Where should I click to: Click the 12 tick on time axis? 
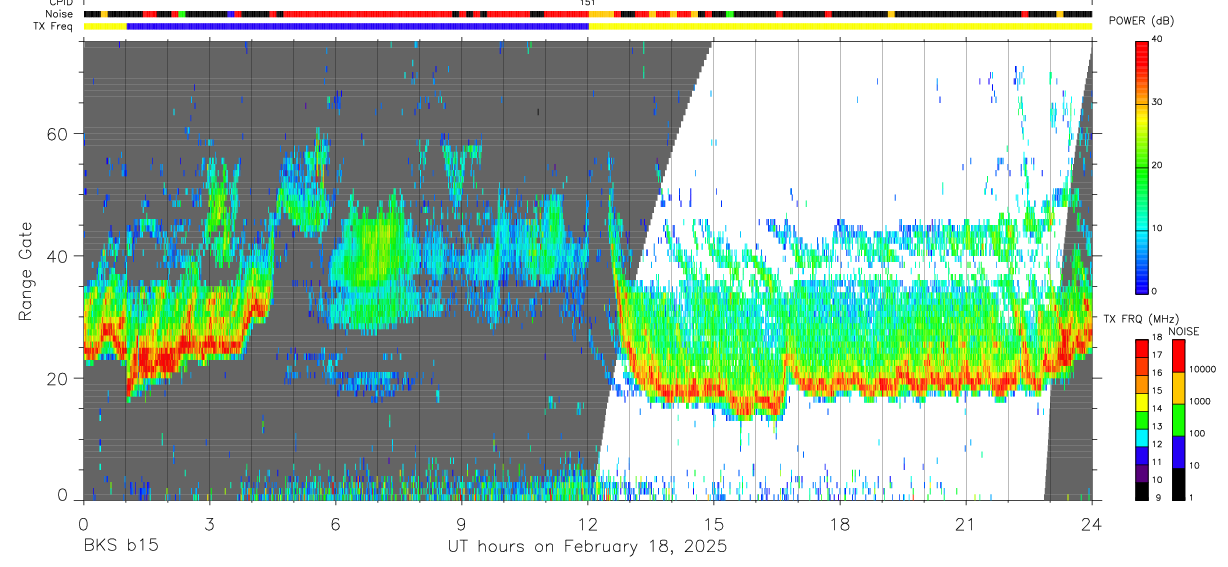pos(587,523)
